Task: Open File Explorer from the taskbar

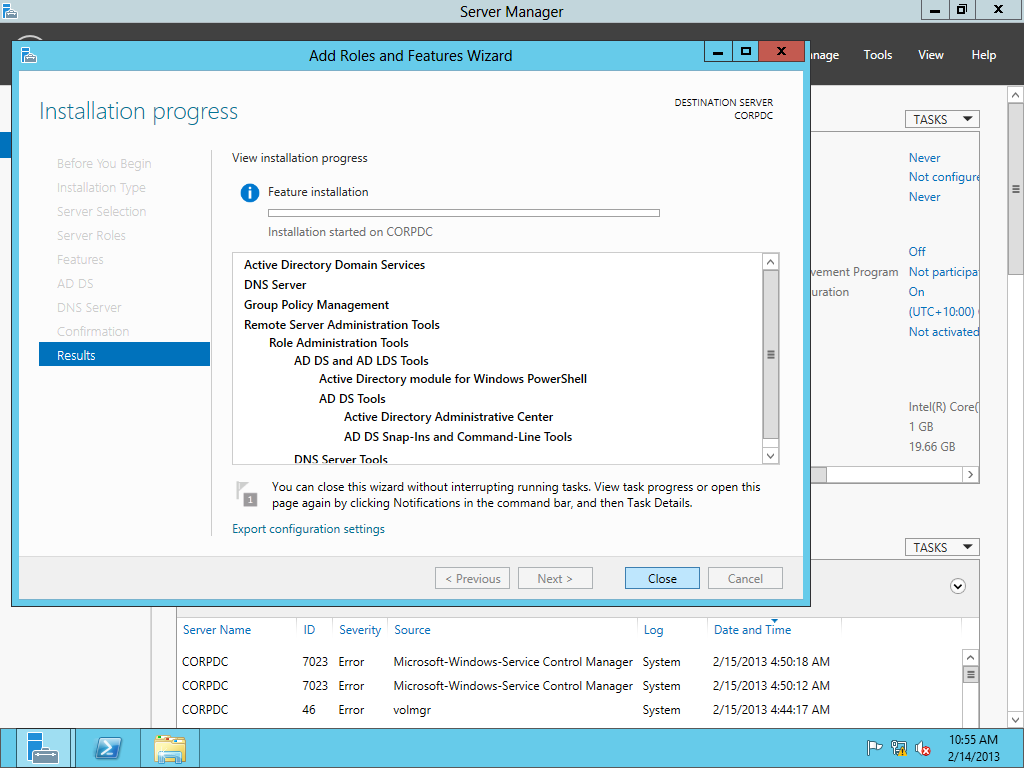Action: 170,748
